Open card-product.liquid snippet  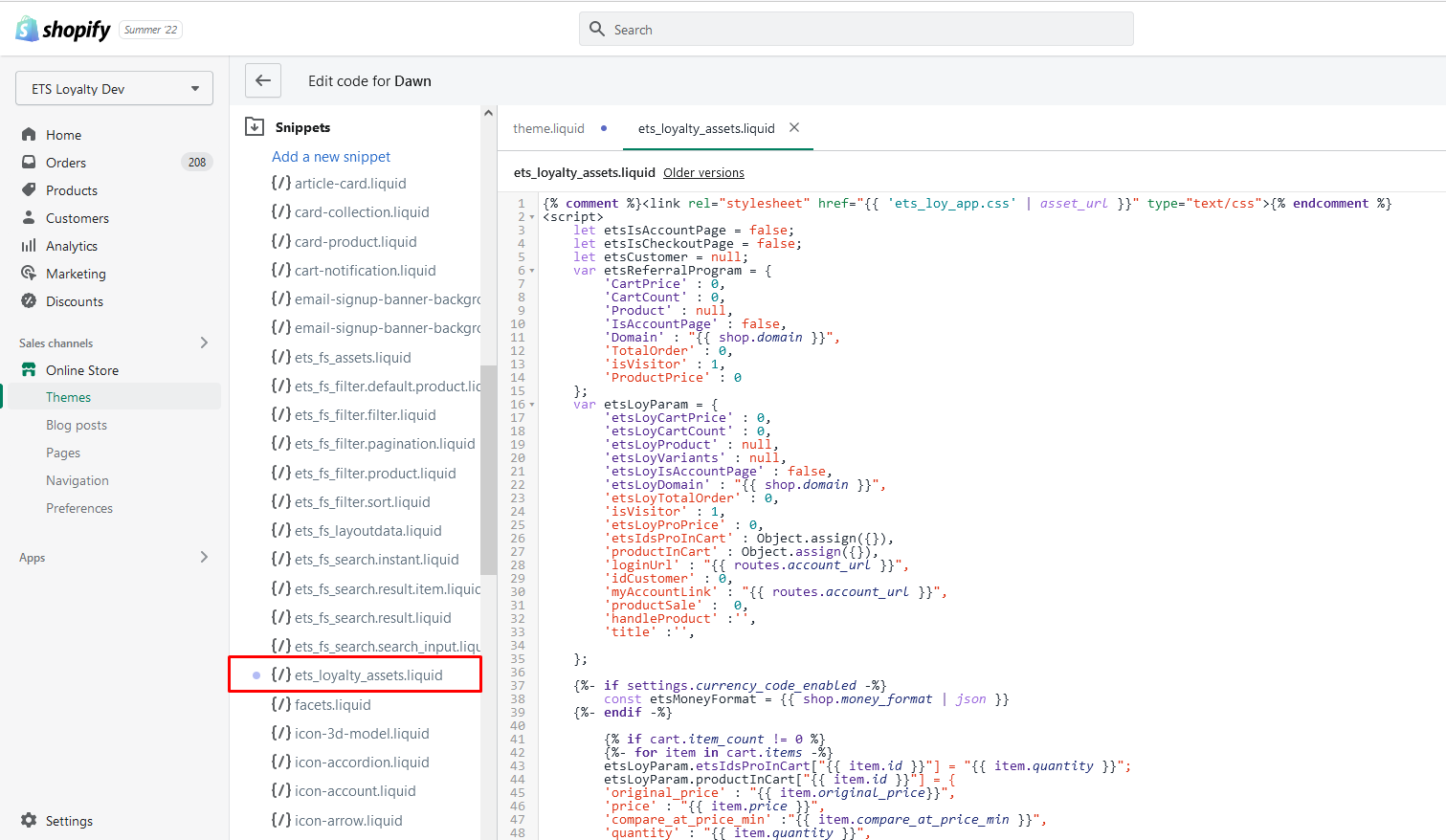click(x=356, y=241)
